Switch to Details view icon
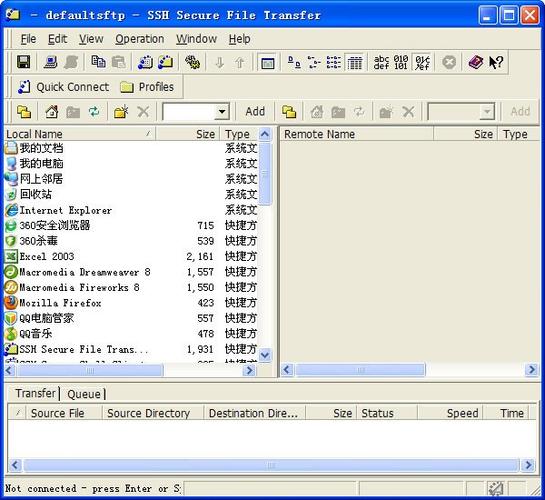Image resolution: width=545 pixels, height=500 pixels. [355, 63]
